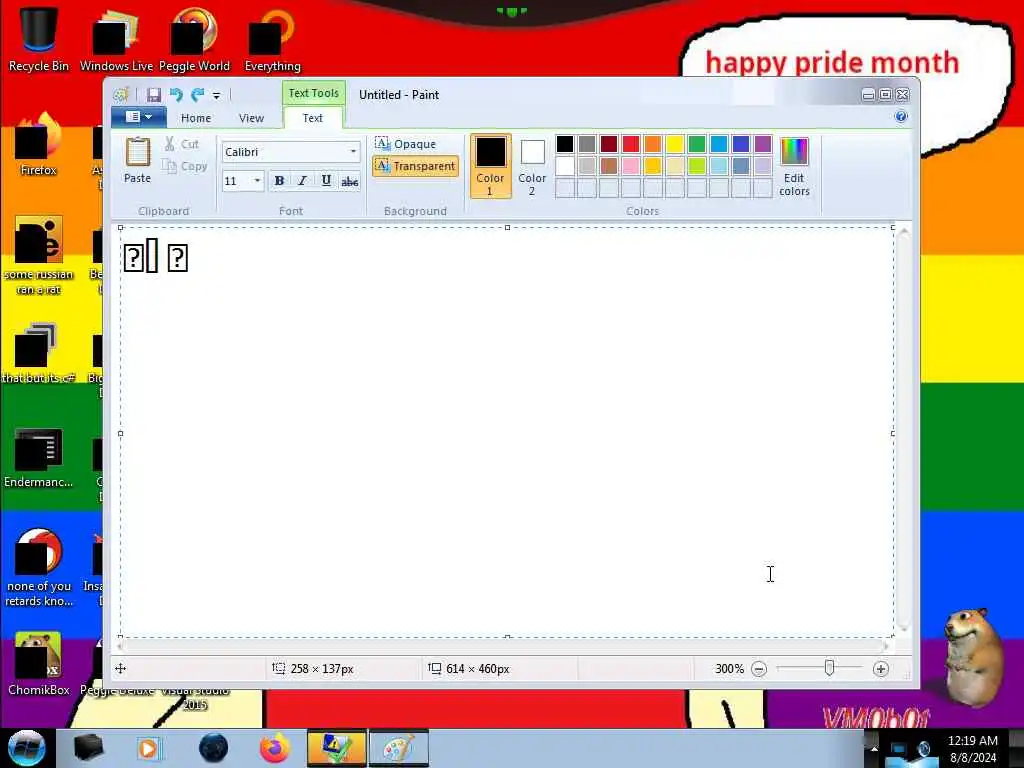Open Endermanc... desktop icon
The image size is (1024, 768).
point(39,457)
